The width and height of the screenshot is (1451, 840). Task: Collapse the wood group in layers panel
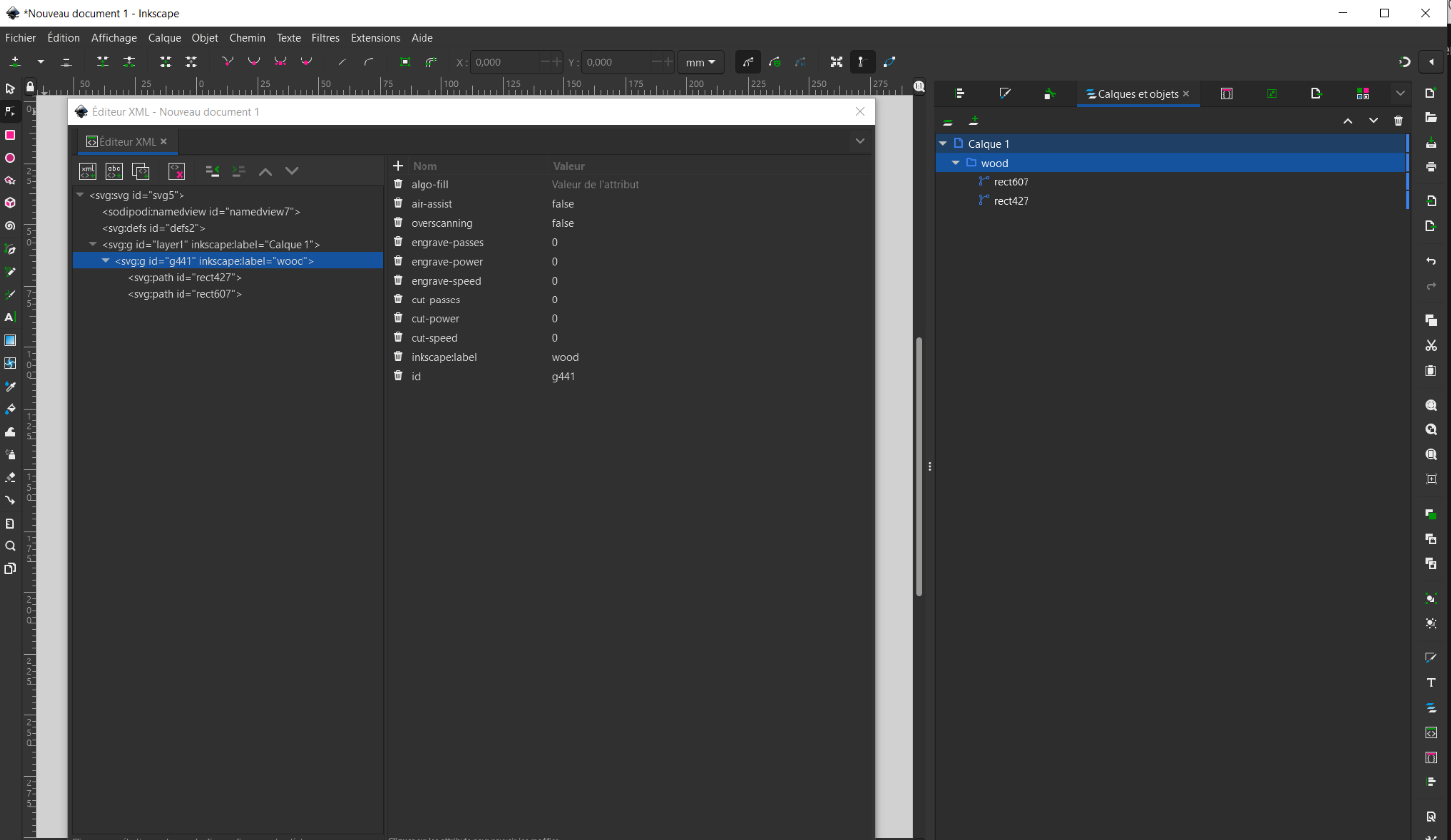click(956, 163)
